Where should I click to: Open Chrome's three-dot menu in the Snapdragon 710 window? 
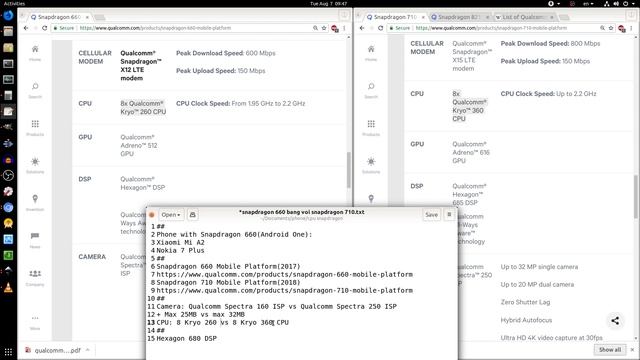pyautogui.click(x=631, y=28)
